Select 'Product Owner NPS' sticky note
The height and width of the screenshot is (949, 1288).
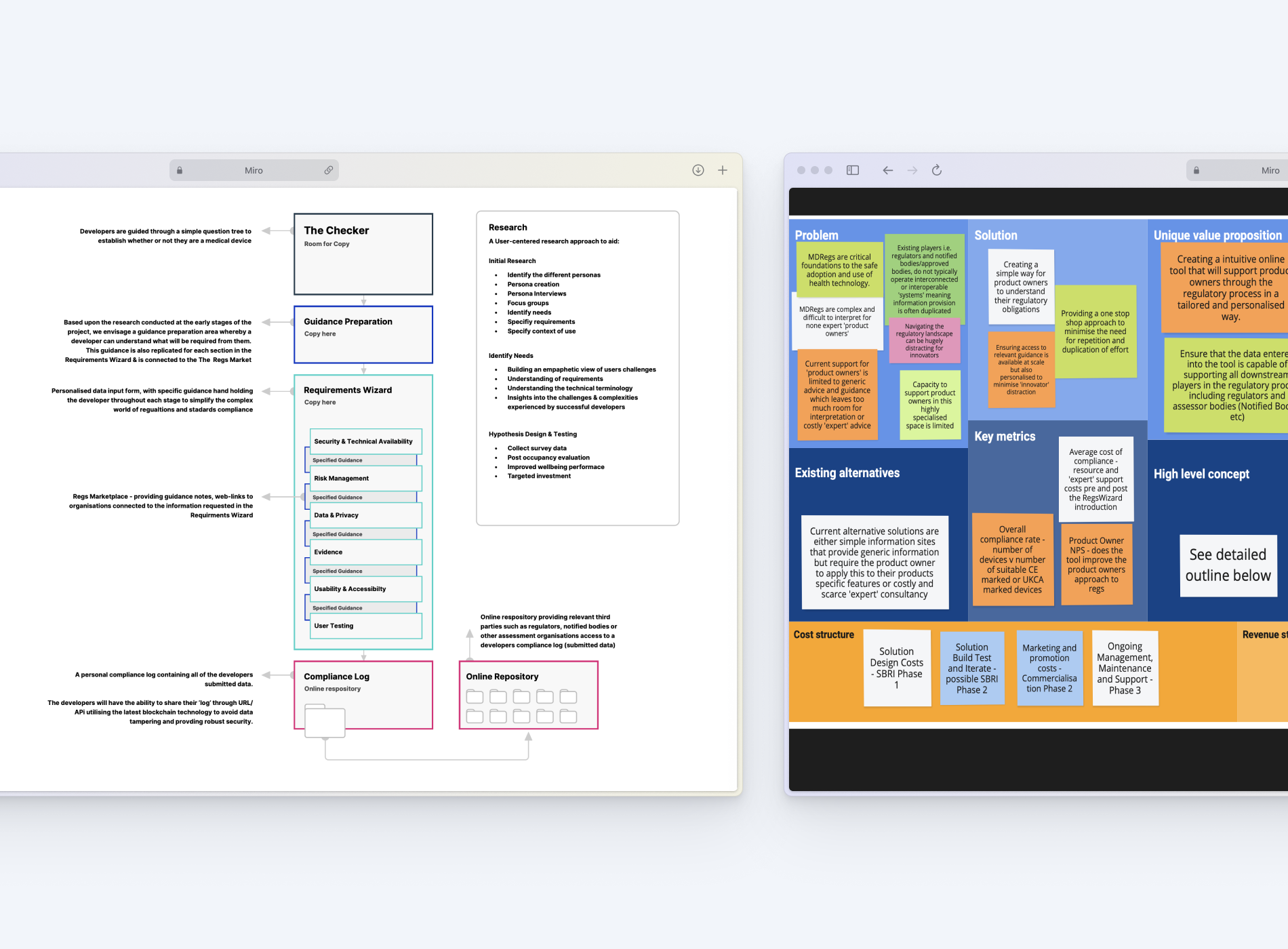pyautogui.click(x=1097, y=564)
